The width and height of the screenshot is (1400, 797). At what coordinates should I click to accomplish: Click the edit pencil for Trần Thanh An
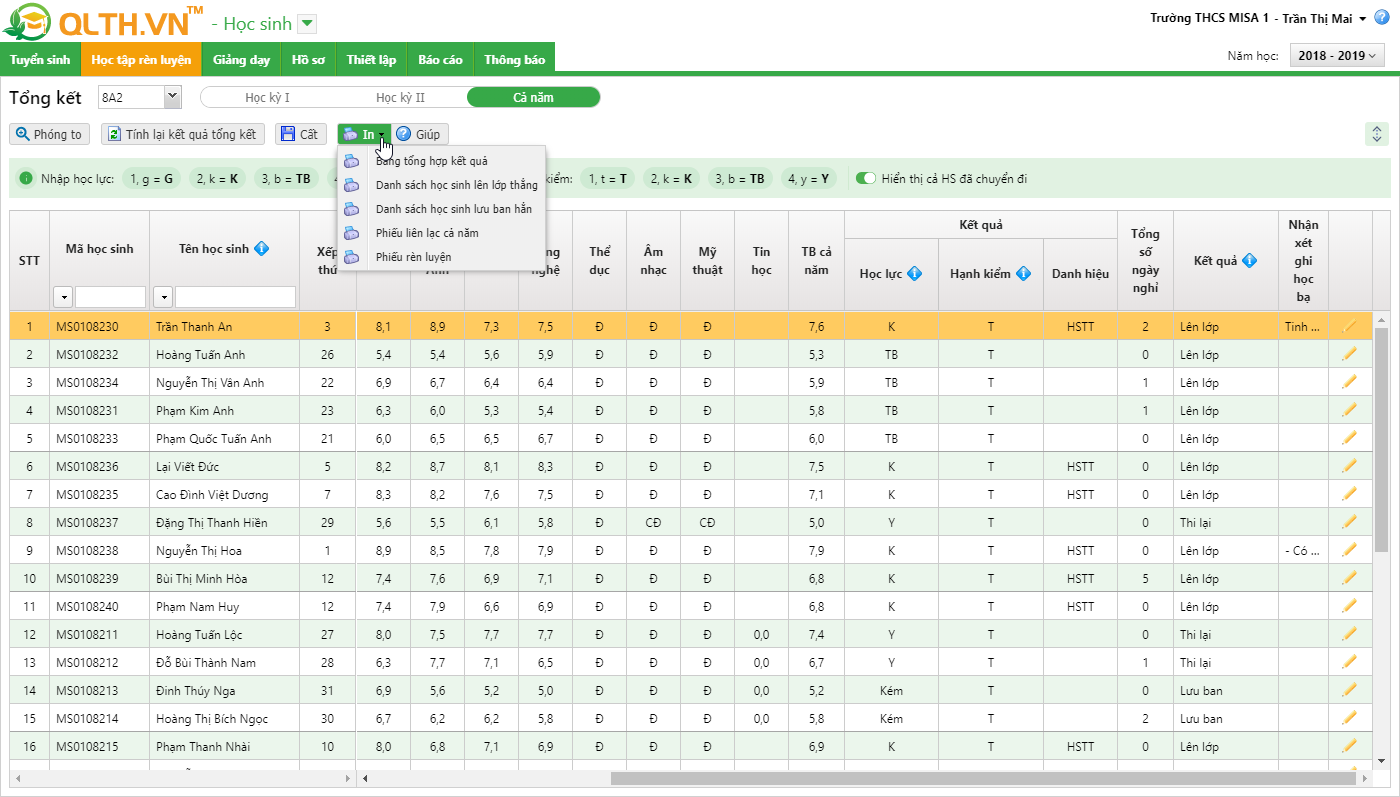pos(1349,326)
